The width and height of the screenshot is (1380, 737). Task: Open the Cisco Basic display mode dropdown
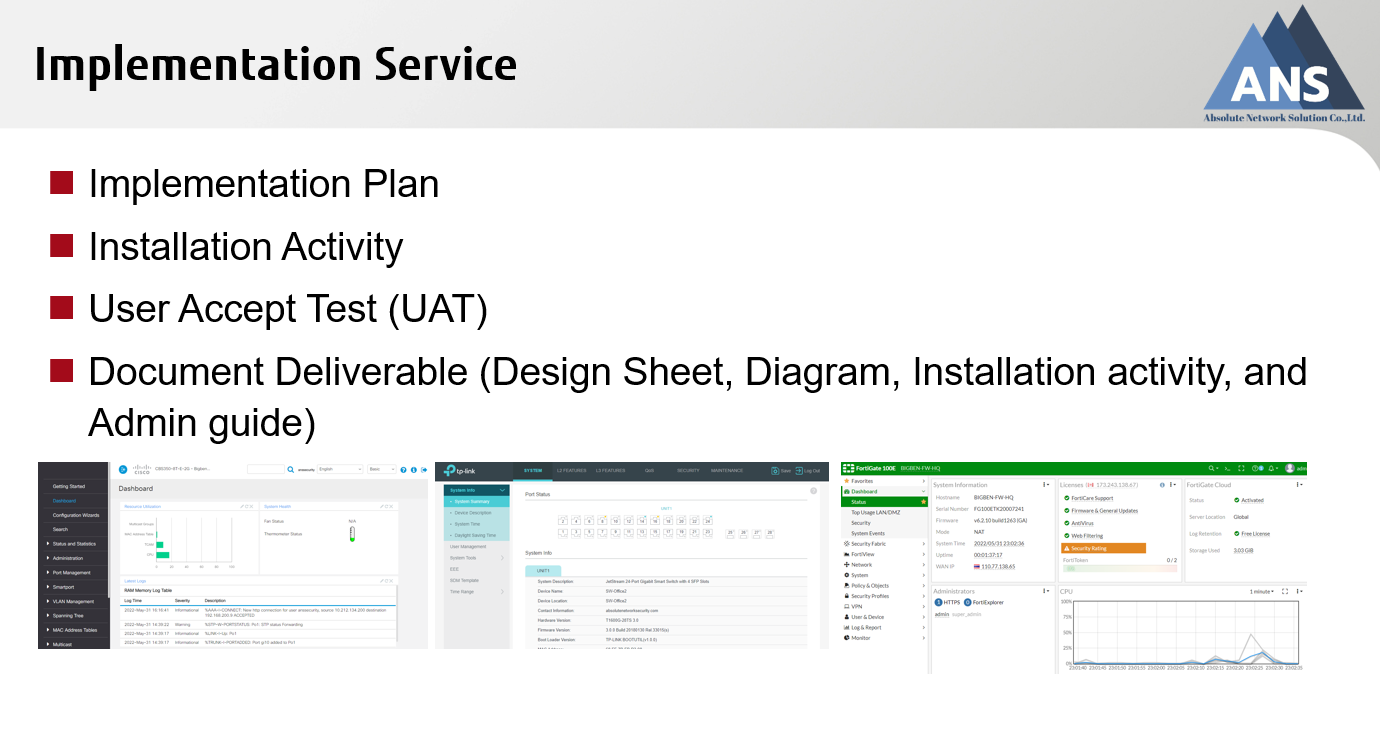(x=382, y=469)
